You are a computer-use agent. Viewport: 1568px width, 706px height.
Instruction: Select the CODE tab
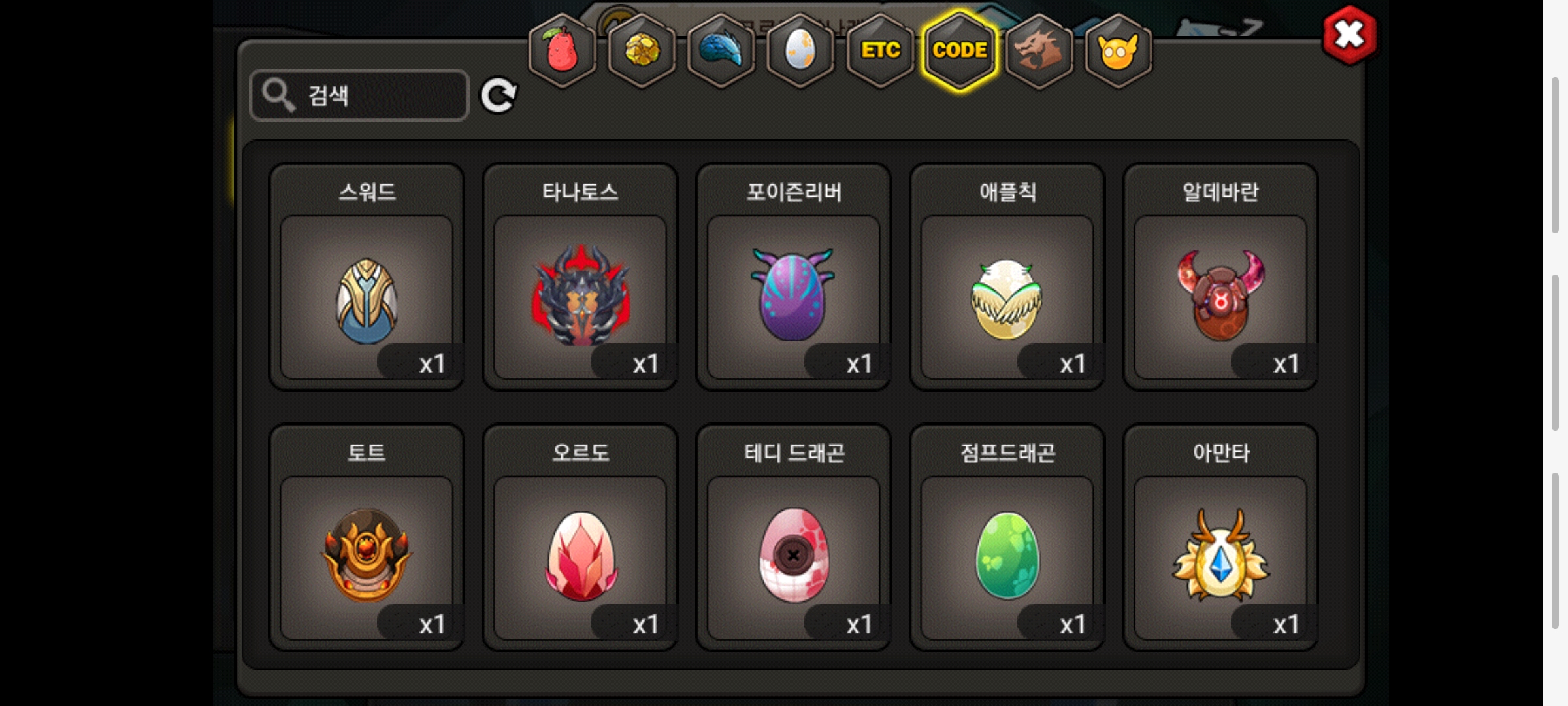(x=960, y=50)
